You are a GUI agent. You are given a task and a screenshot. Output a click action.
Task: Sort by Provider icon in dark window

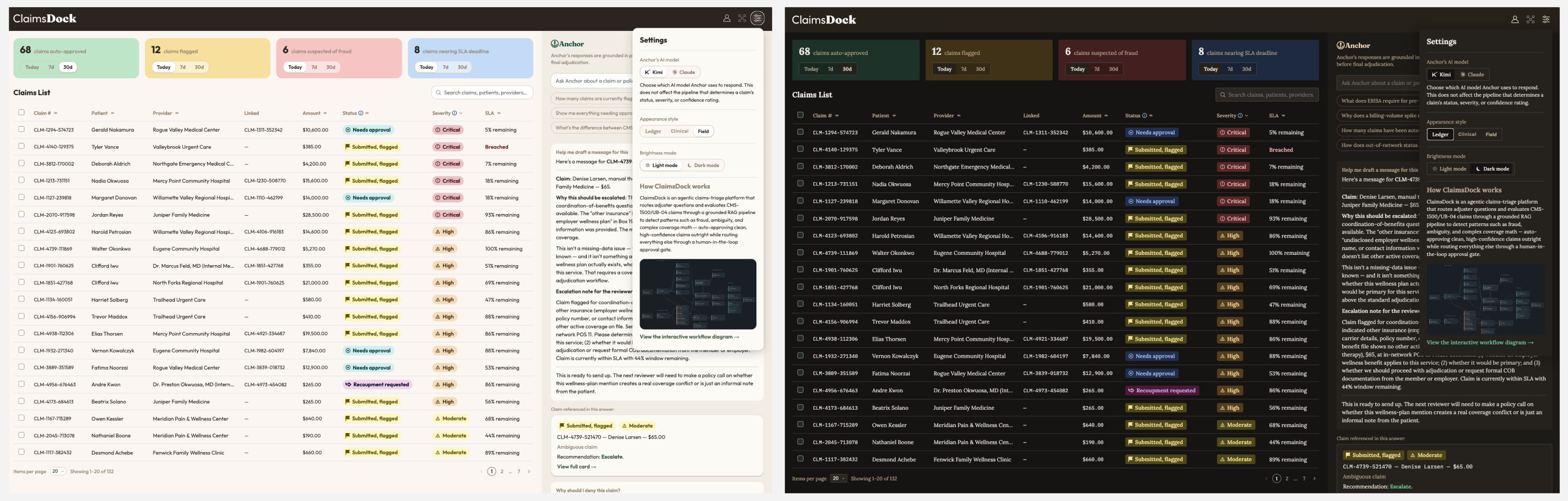(959, 116)
